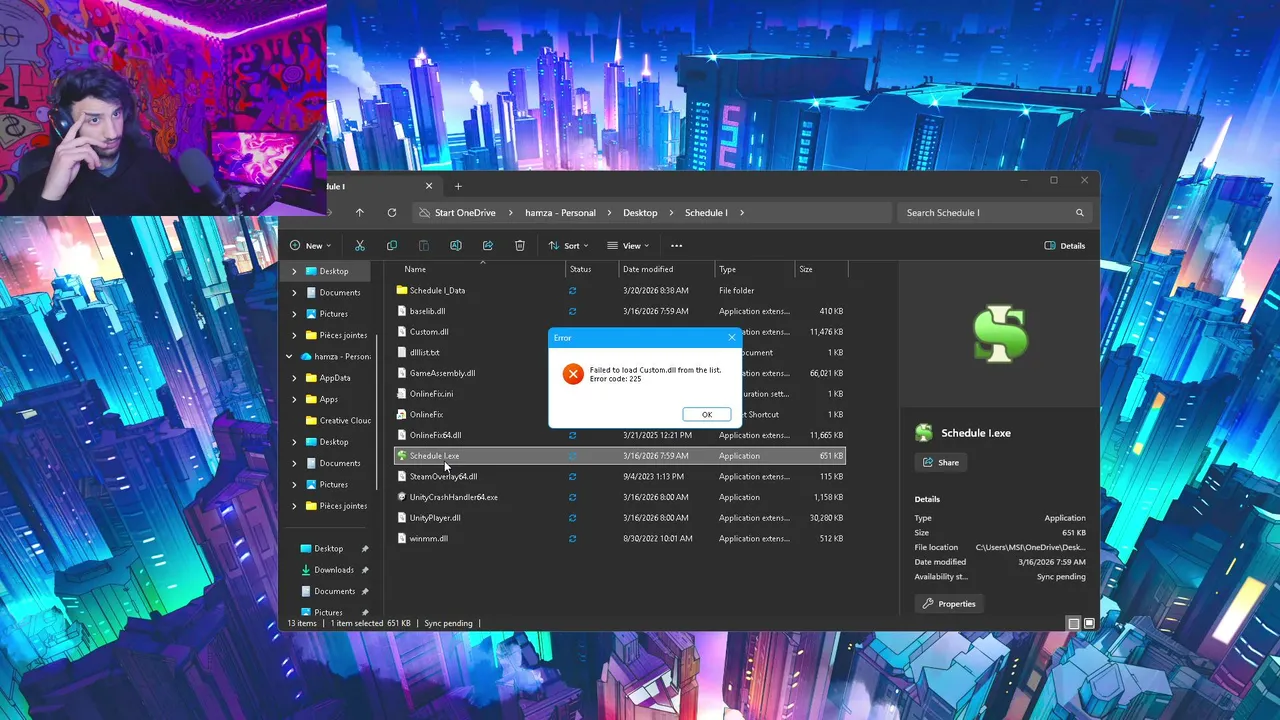Click Sync pending in status bar
Image resolution: width=1280 pixels, height=720 pixels.
448,623
